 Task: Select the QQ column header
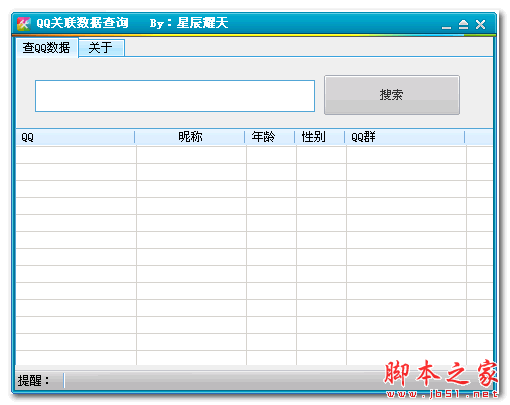click(75, 137)
